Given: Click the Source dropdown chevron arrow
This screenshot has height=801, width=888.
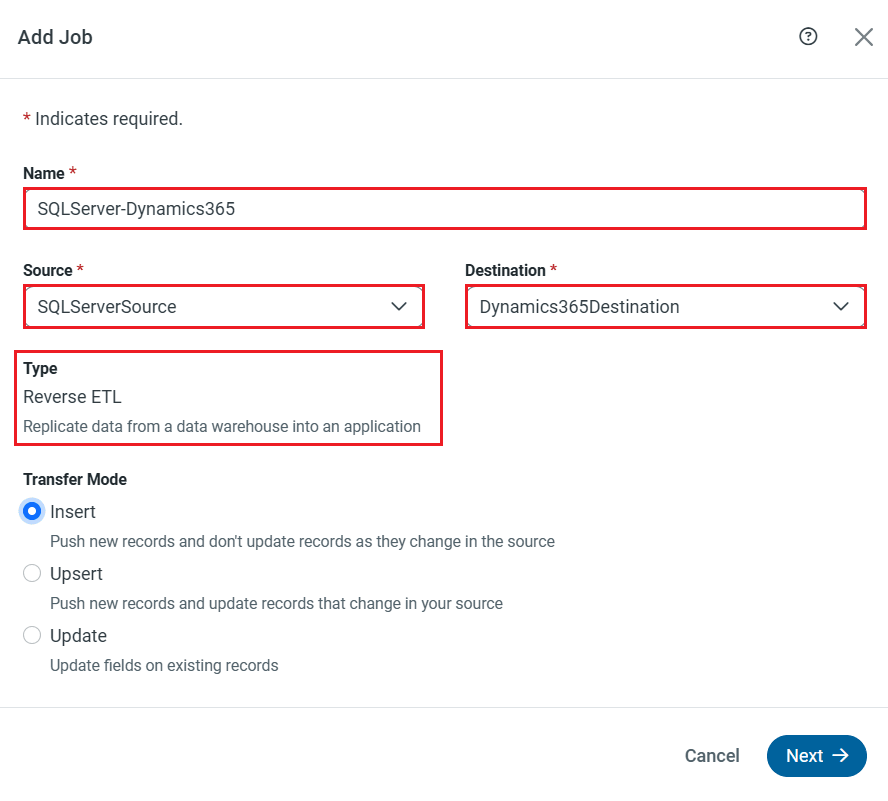Looking at the screenshot, I should (x=399, y=307).
